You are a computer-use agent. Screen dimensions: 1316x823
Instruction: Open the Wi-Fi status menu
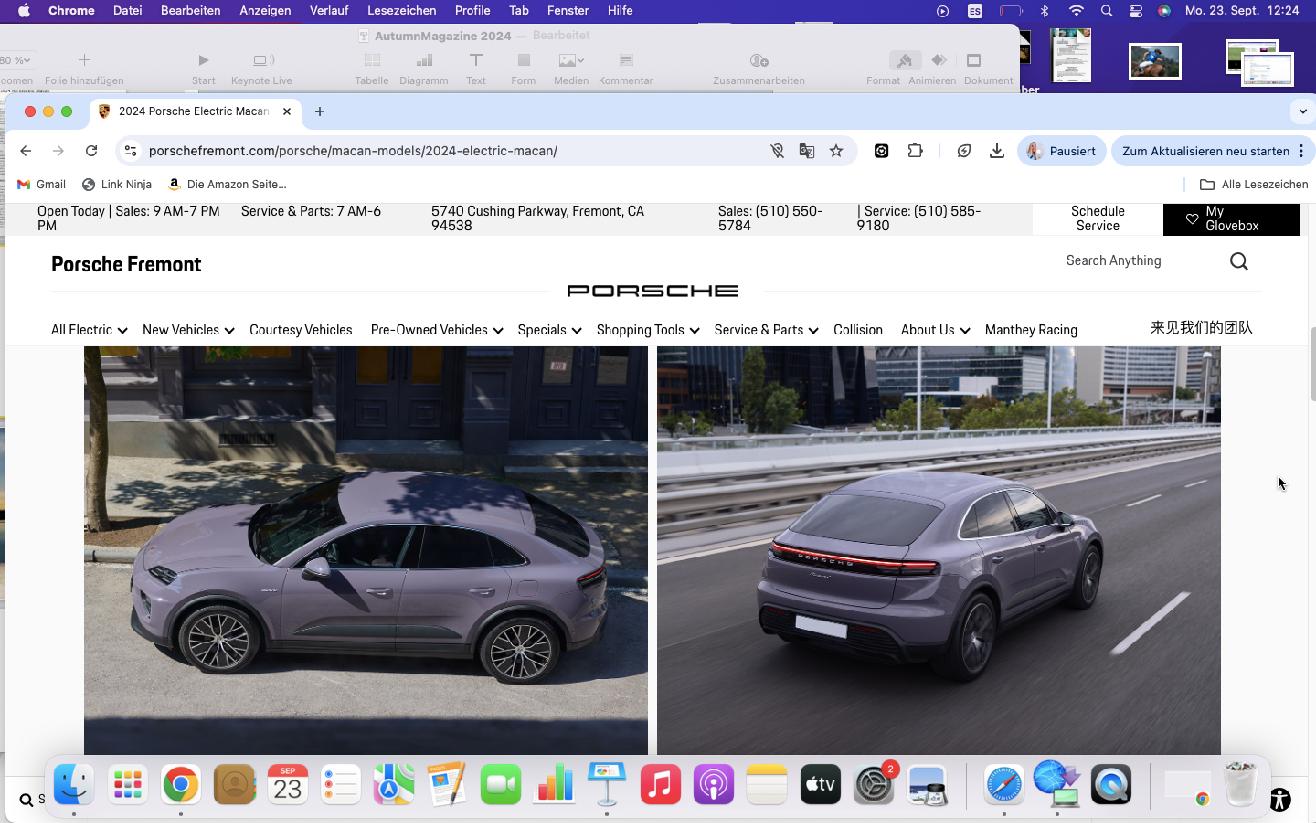(x=1076, y=11)
